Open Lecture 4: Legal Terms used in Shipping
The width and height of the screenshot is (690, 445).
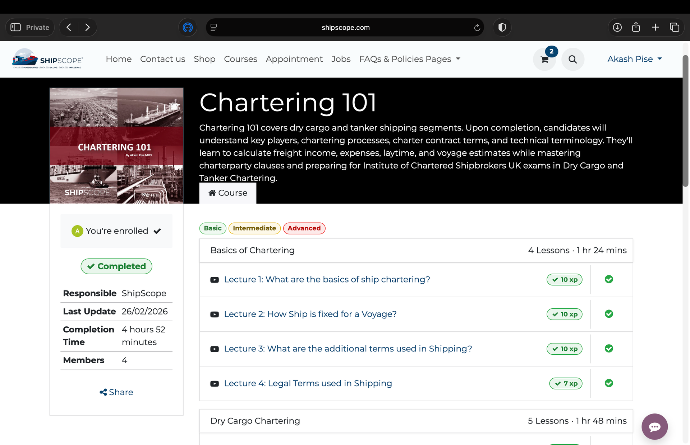tap(308, 383)
